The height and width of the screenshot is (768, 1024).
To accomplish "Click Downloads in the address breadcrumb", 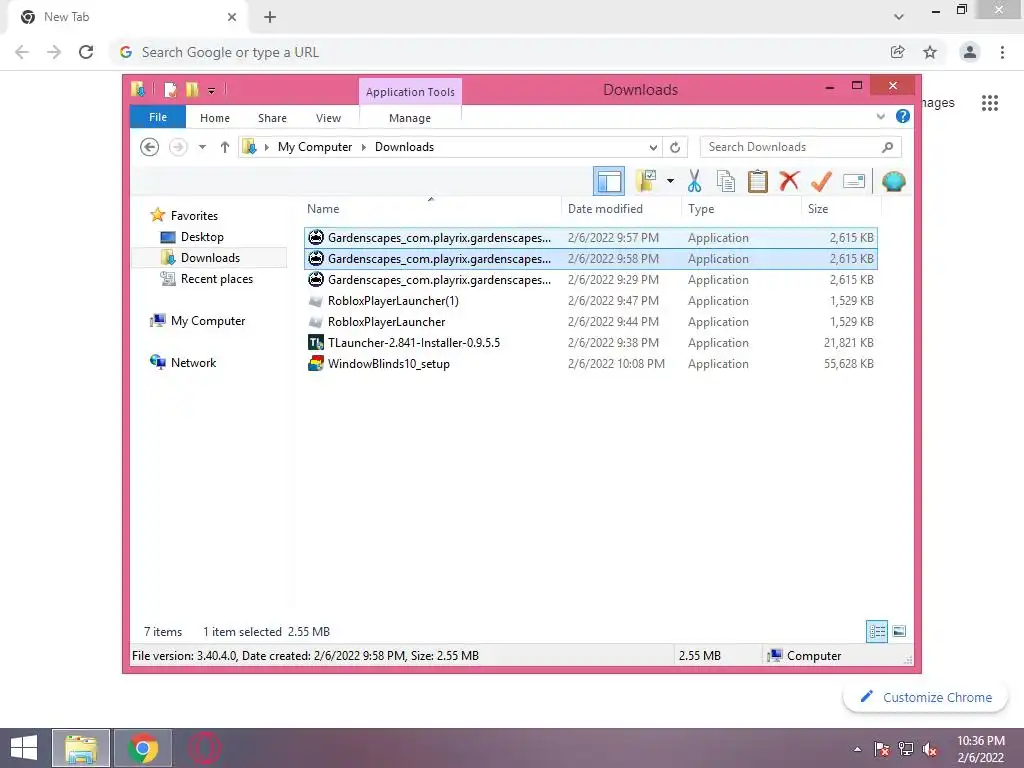I will [404, 147].
